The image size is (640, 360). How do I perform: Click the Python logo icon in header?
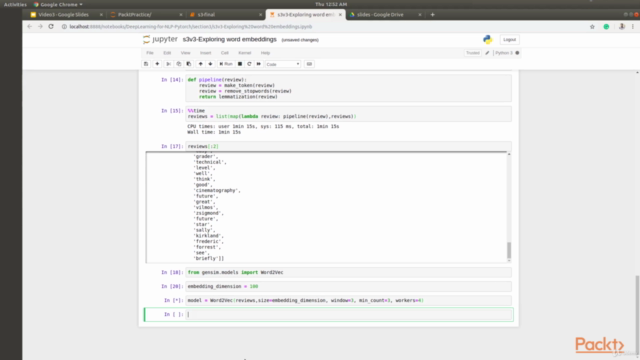click(487, 39)
